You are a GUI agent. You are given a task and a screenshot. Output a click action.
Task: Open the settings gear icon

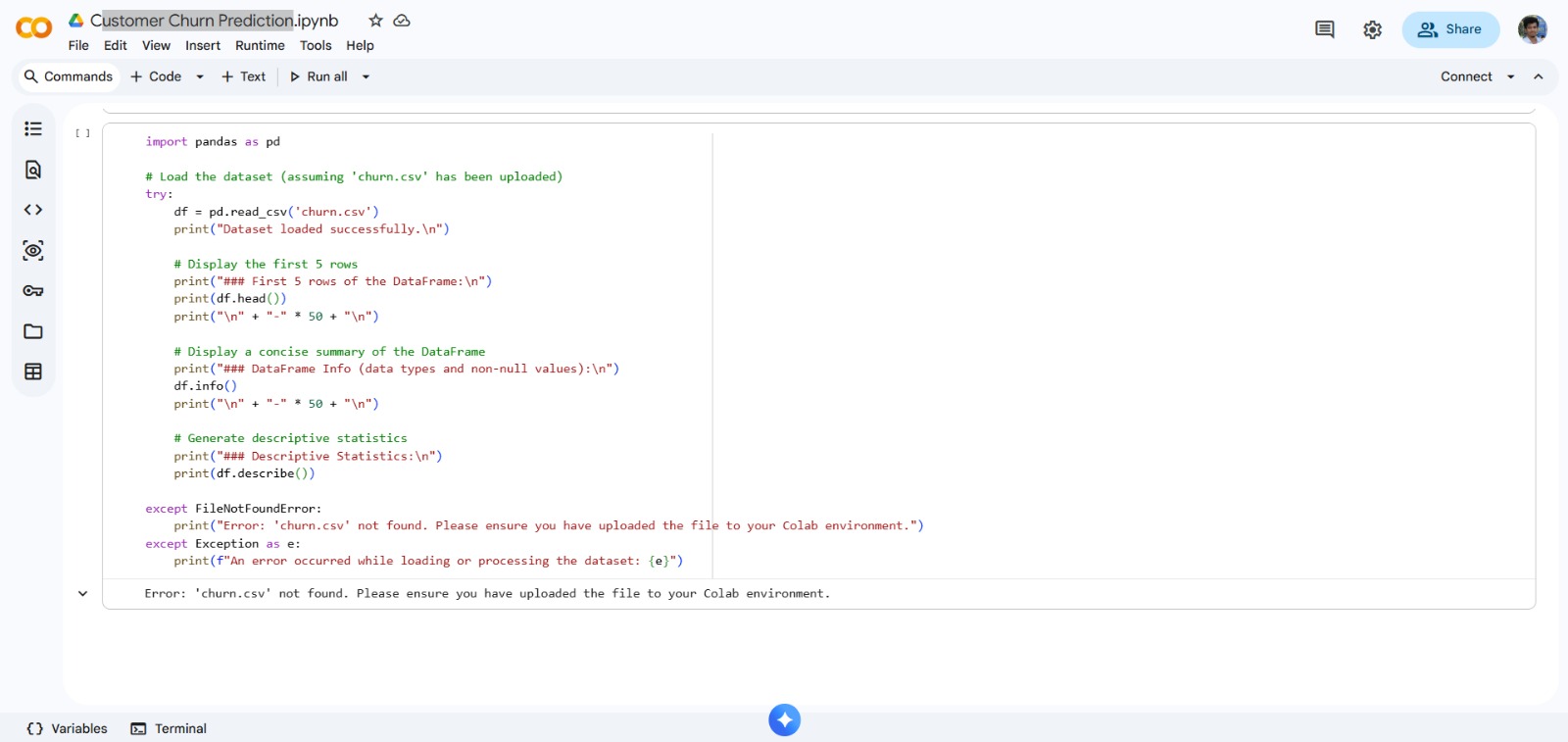[1372, 30]
